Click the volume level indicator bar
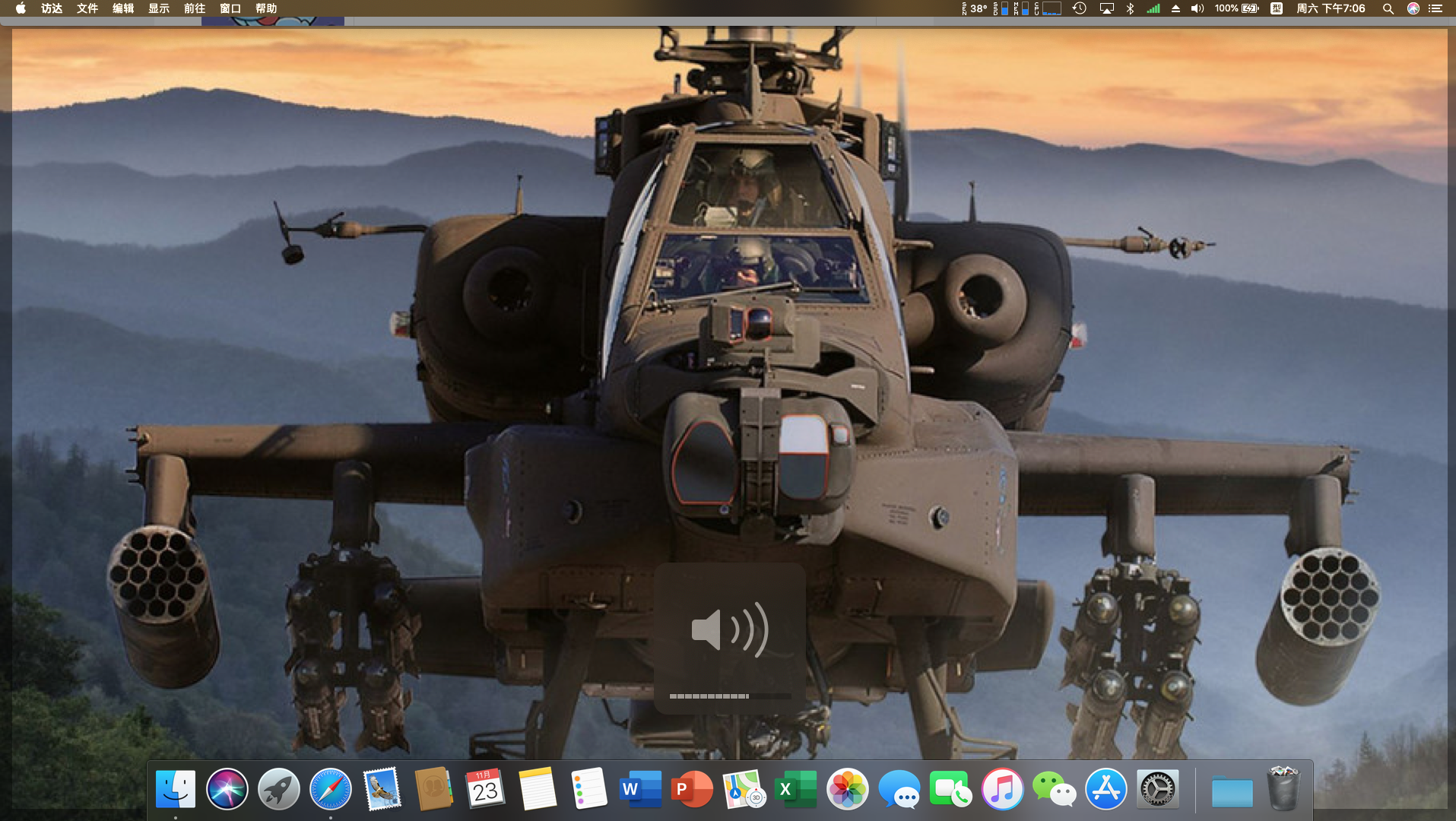The height and width of the screenshot is (821, 1456). (729, 696)
